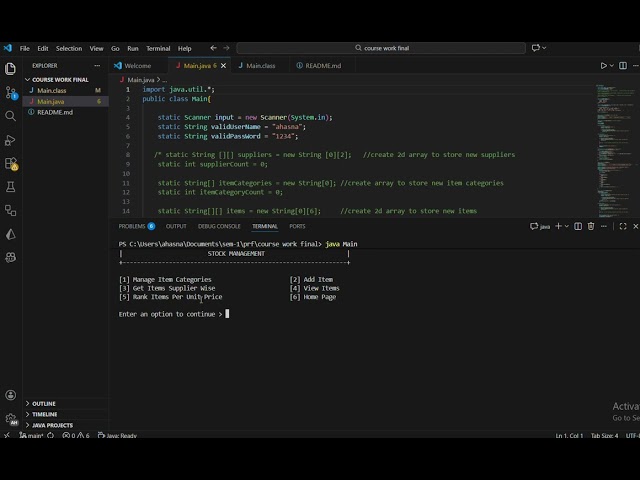This screenshot has width=640, height=480.
Task: Click the Tab Size status bar item
Action: 604,436
